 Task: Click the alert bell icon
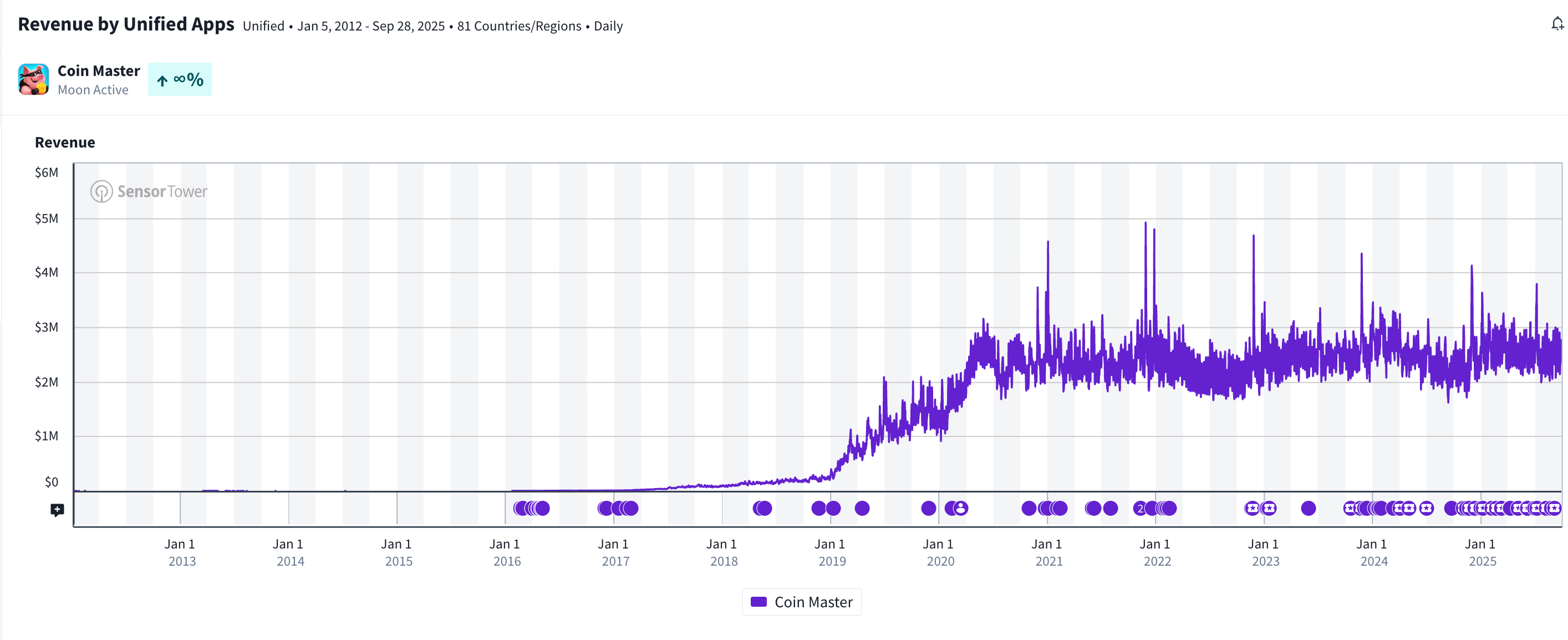[1556, 24]
